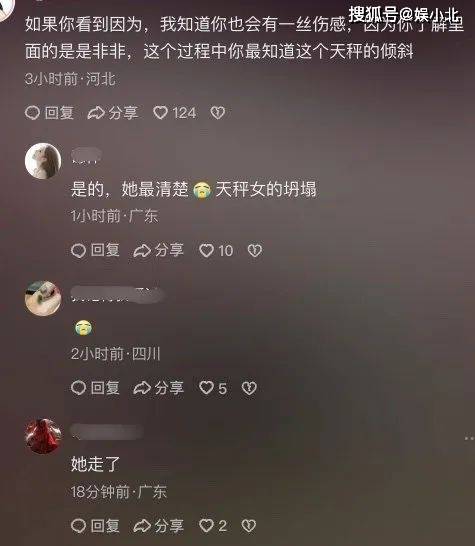The width and height of the screenshot is (475, 546).
Task: Dislike the comment from 广东 1小时前
Action: [255, 250]
